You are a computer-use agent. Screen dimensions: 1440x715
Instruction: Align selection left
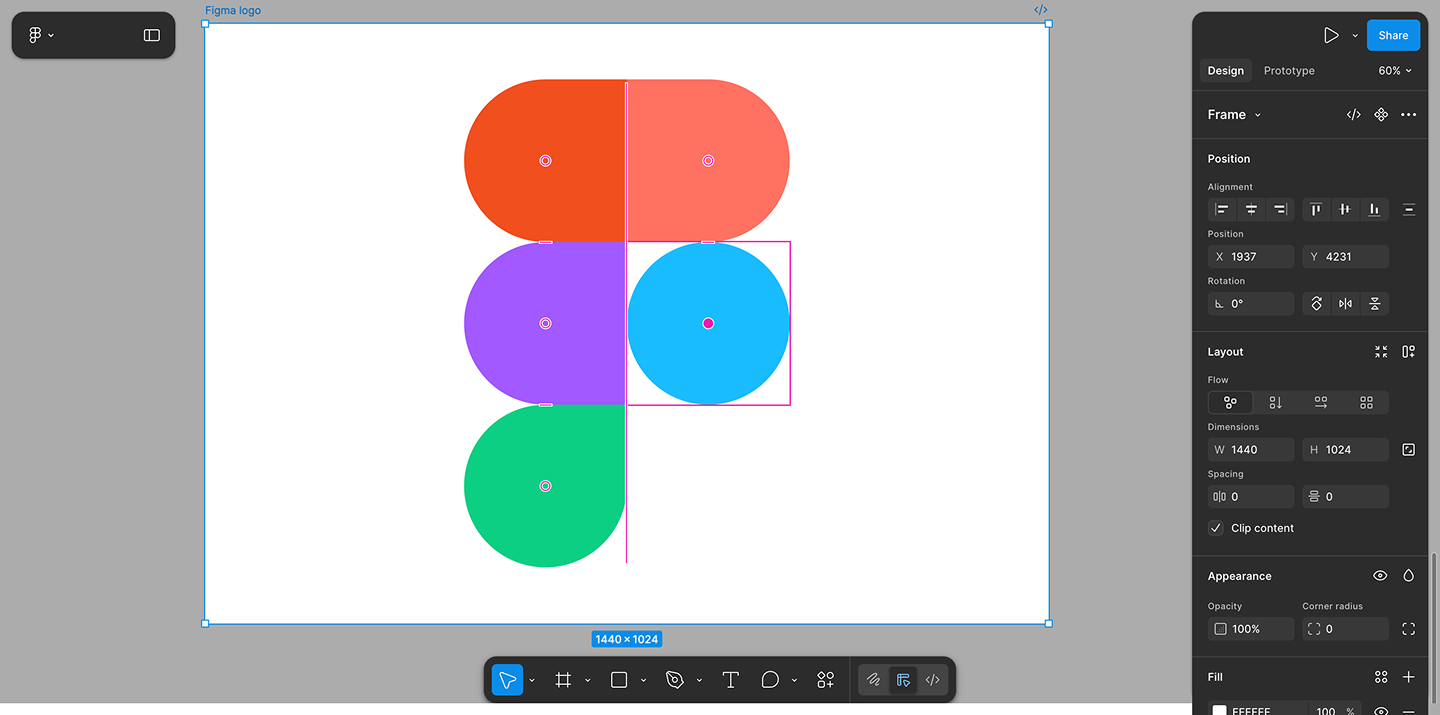(x=1222, y=210)
